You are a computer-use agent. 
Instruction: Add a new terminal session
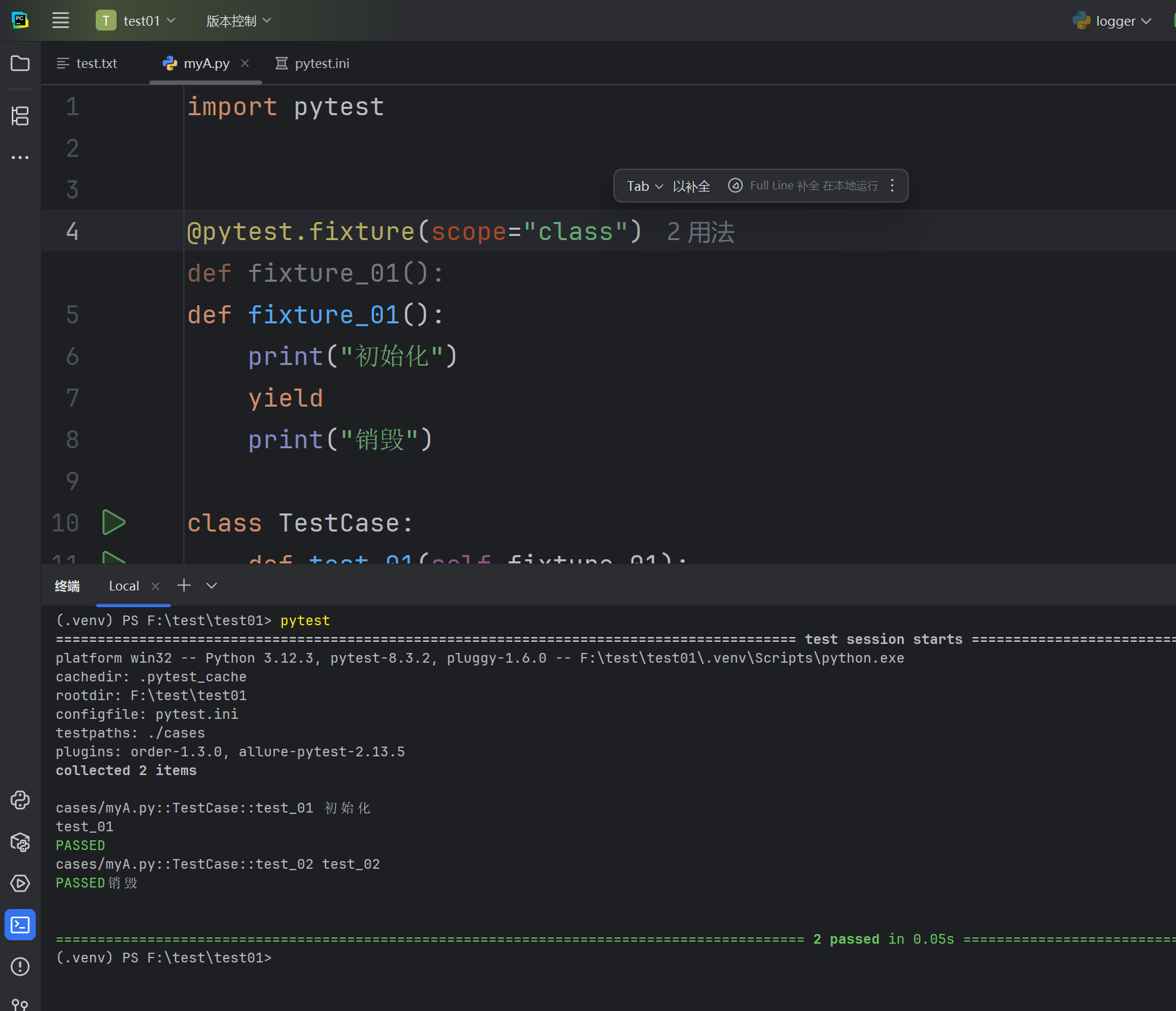pyautogui.click(x=184, y=586)
